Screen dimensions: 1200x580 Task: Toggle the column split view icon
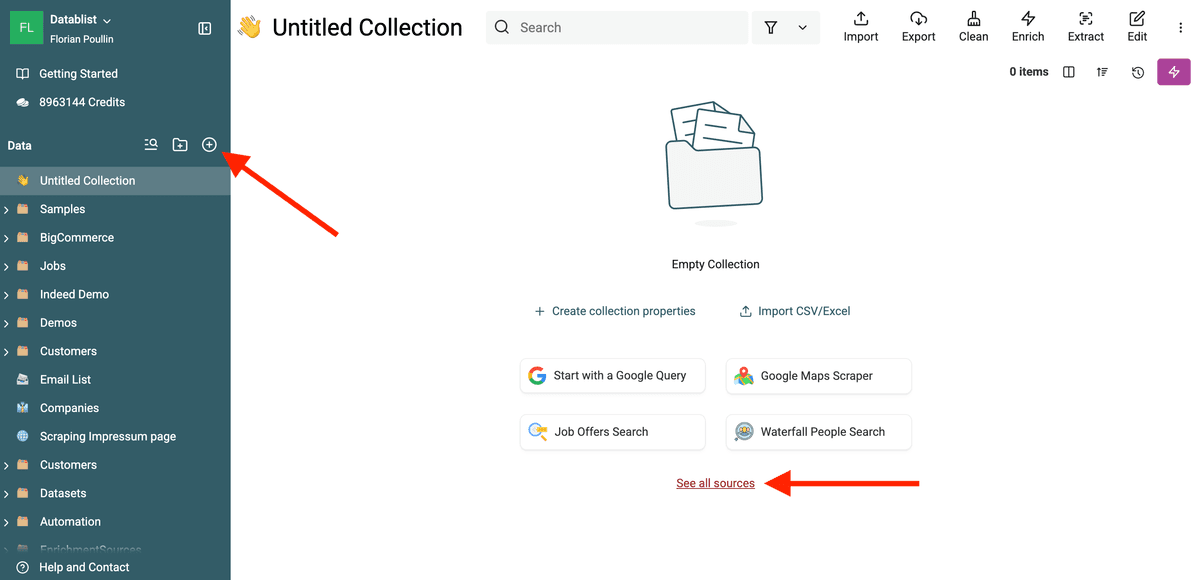click(x=1069, y=72)
